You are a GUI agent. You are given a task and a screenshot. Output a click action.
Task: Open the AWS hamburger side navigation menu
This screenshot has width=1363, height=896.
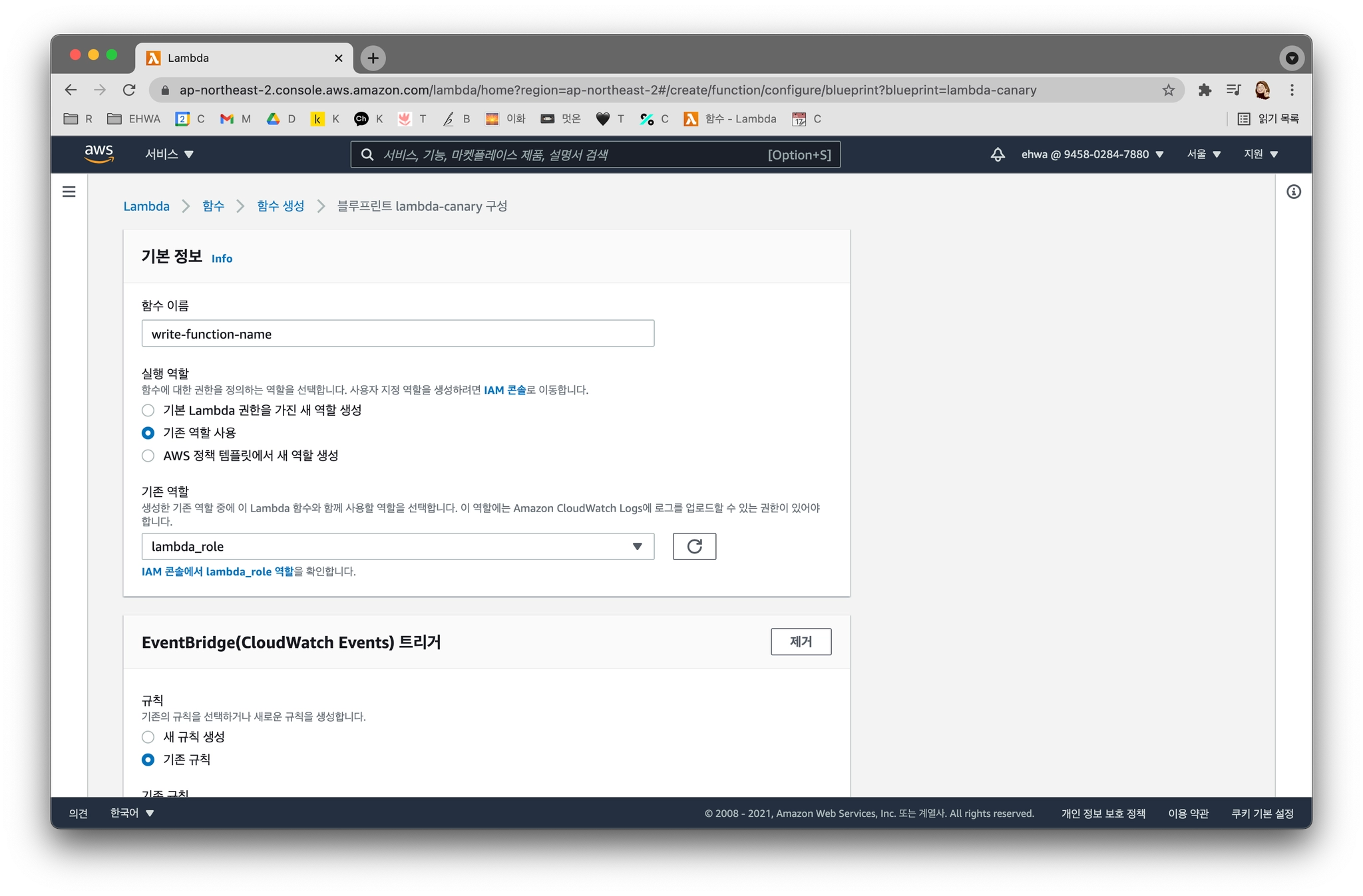coord(69,192)
